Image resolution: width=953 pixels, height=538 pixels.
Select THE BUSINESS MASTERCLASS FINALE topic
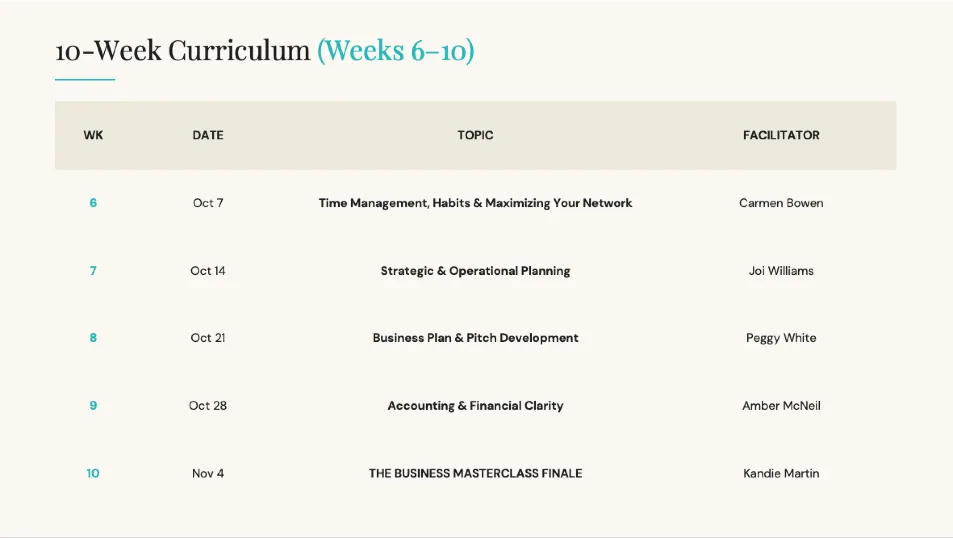pos(475,473)
